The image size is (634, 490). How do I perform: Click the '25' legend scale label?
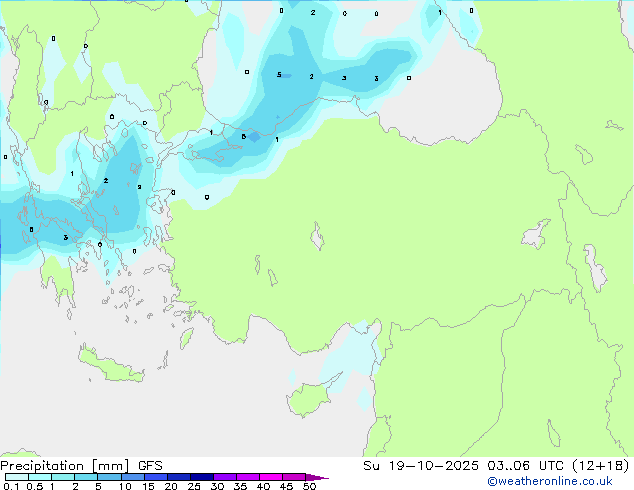[x=194, y=486]
